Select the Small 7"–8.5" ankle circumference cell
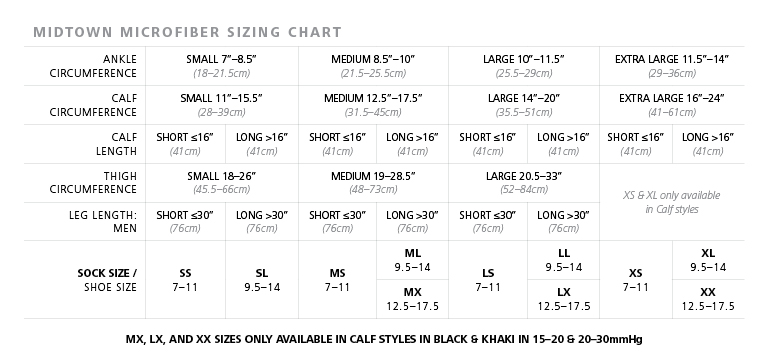The image size is (768, 360). point(222,66)
